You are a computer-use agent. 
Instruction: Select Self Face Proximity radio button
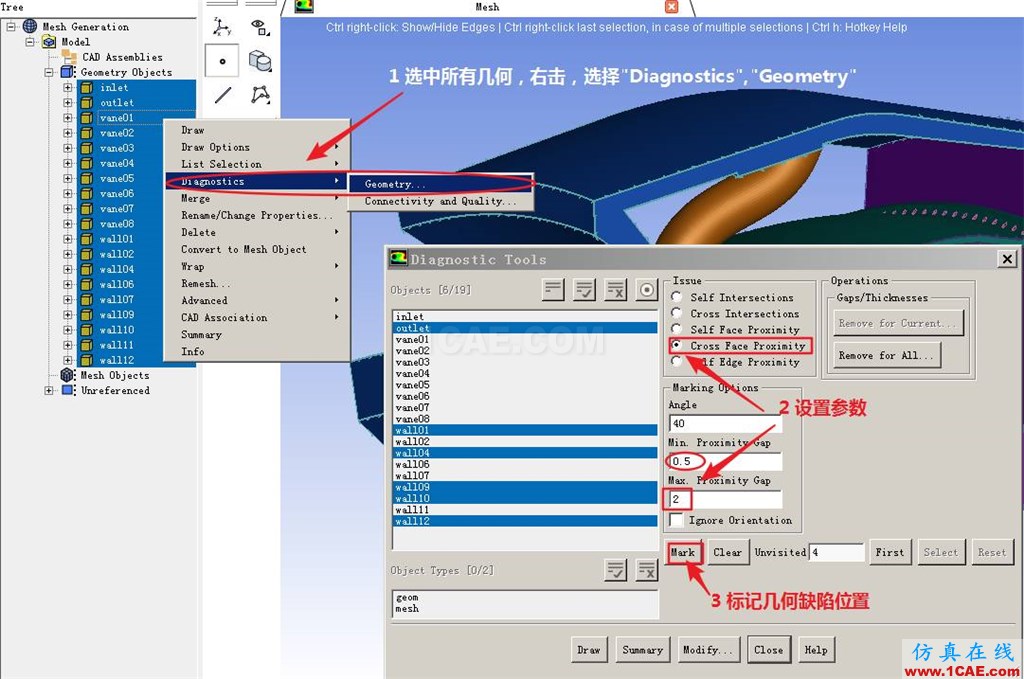click(x=677, y=328)
